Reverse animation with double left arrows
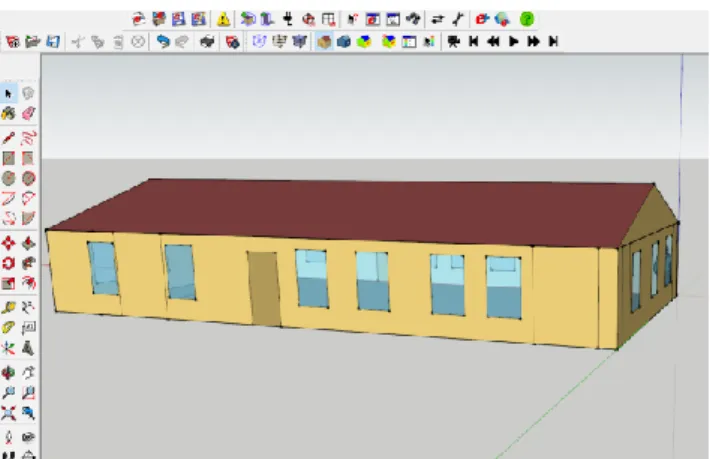 coord(493,42)
